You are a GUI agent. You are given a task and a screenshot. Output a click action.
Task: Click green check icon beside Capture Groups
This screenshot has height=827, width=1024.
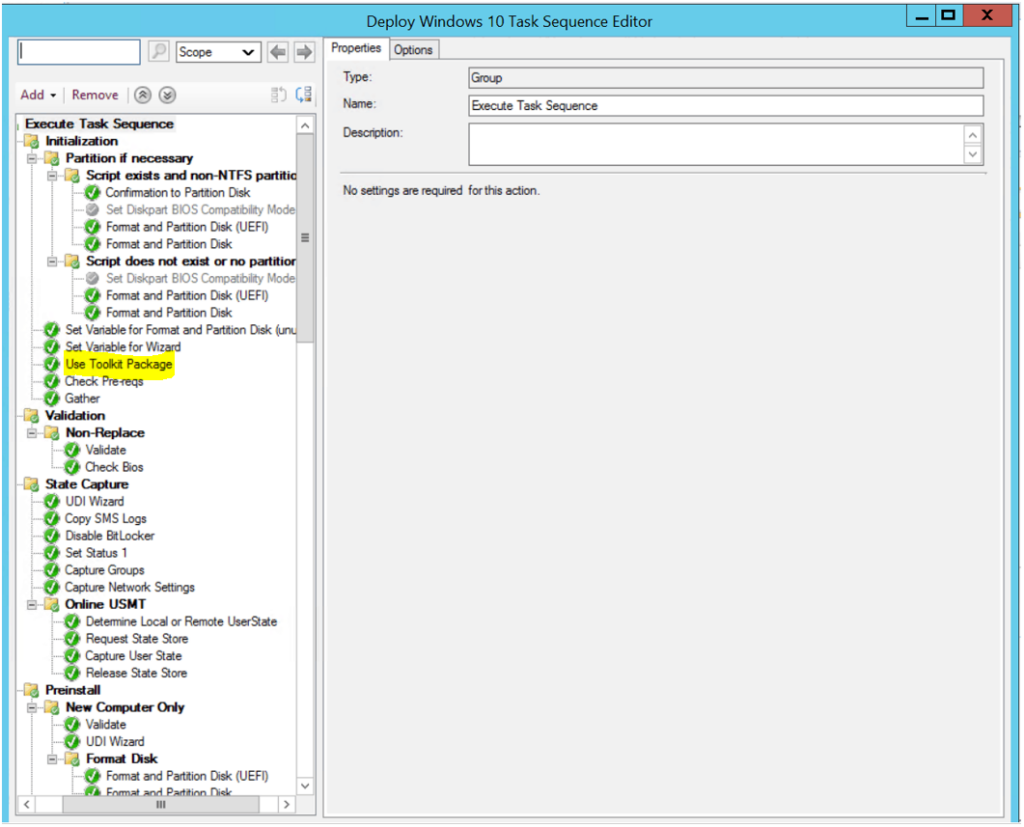click(52, 570)
